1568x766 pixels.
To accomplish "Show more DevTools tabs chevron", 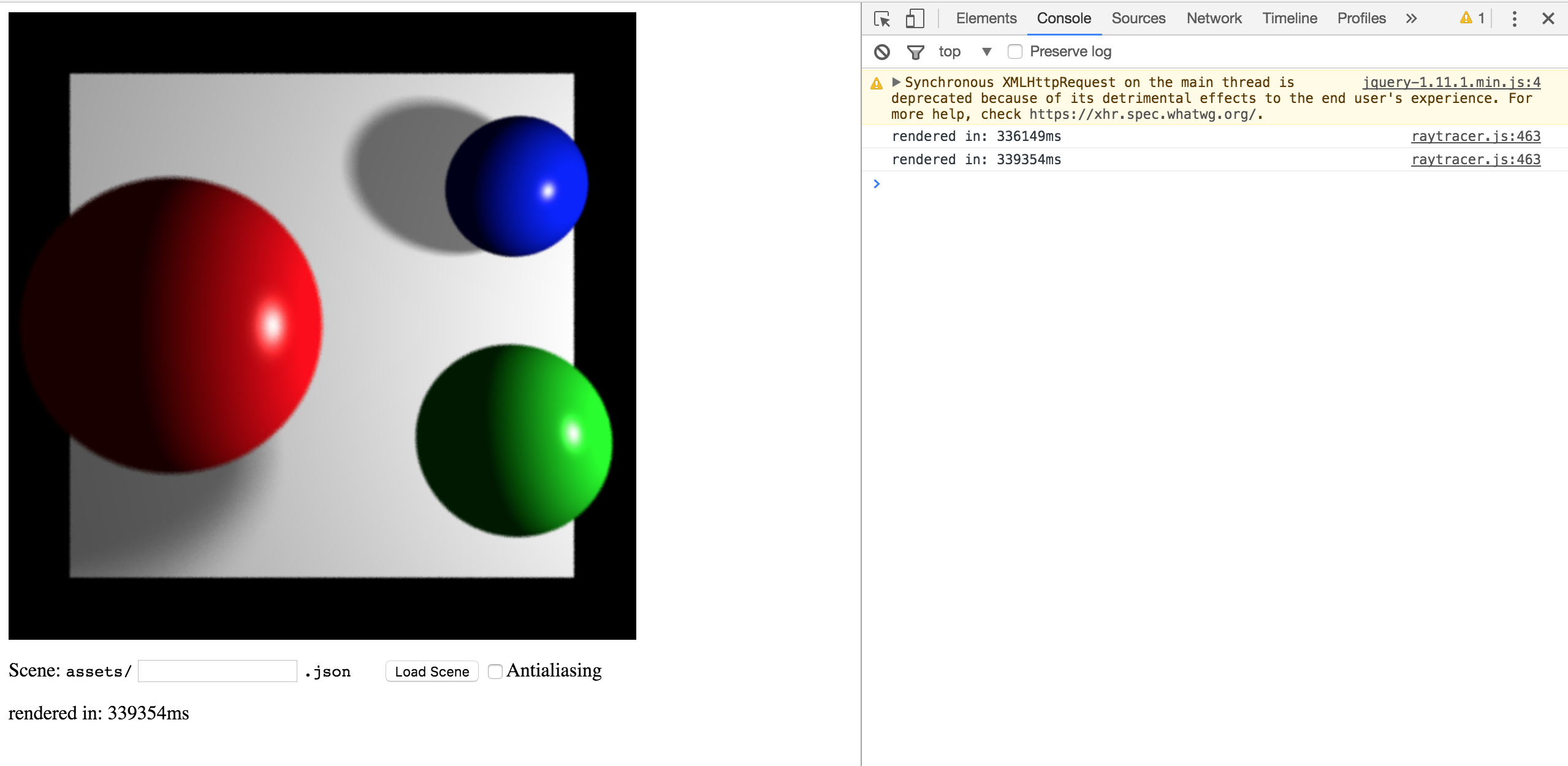I will [x=1411, y=18].
